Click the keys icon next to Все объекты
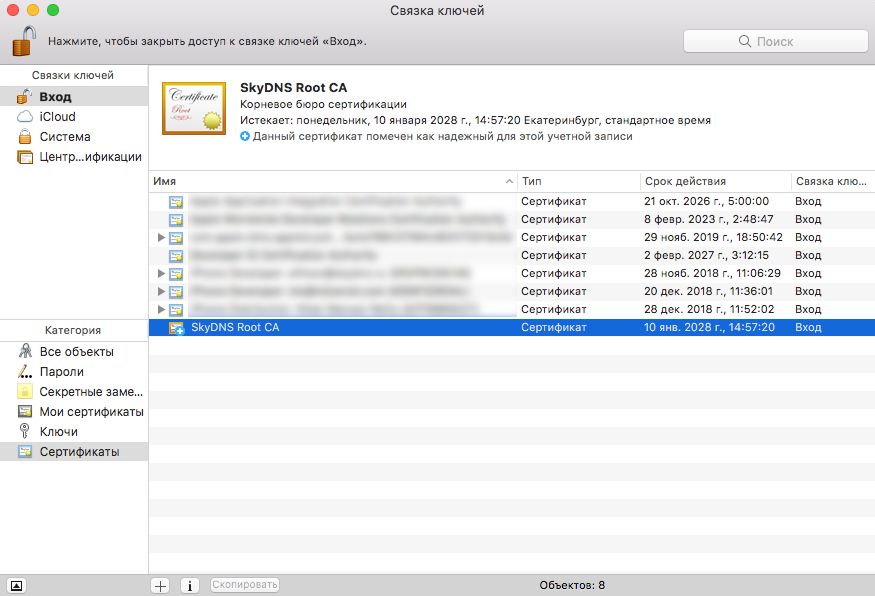The width and height of the screenshot is (875, 596). (x=25, y=351)
